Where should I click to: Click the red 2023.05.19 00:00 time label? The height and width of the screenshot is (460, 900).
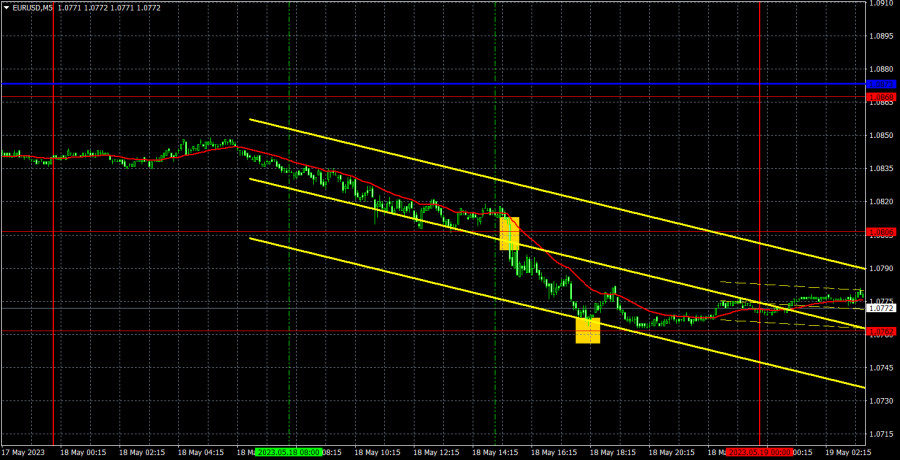pos(760,452)
